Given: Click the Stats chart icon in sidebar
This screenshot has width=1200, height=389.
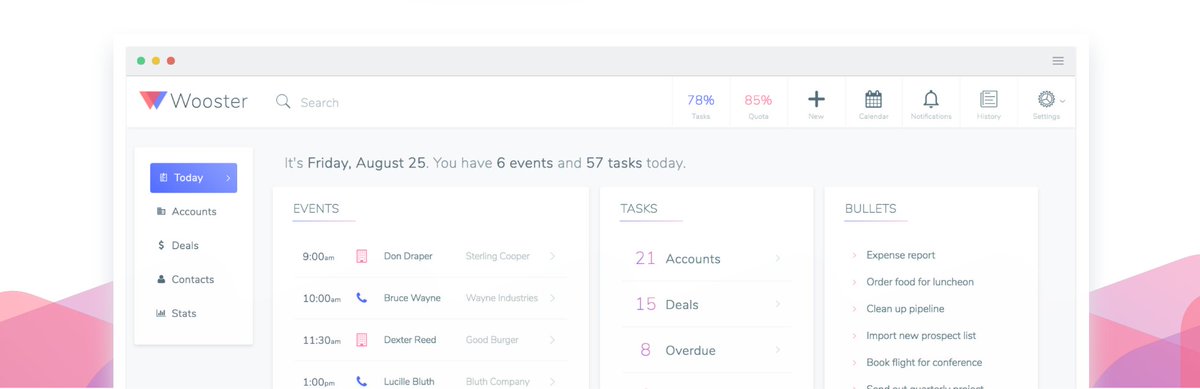Looking at the screenshot, I should (x=161, y=314).
